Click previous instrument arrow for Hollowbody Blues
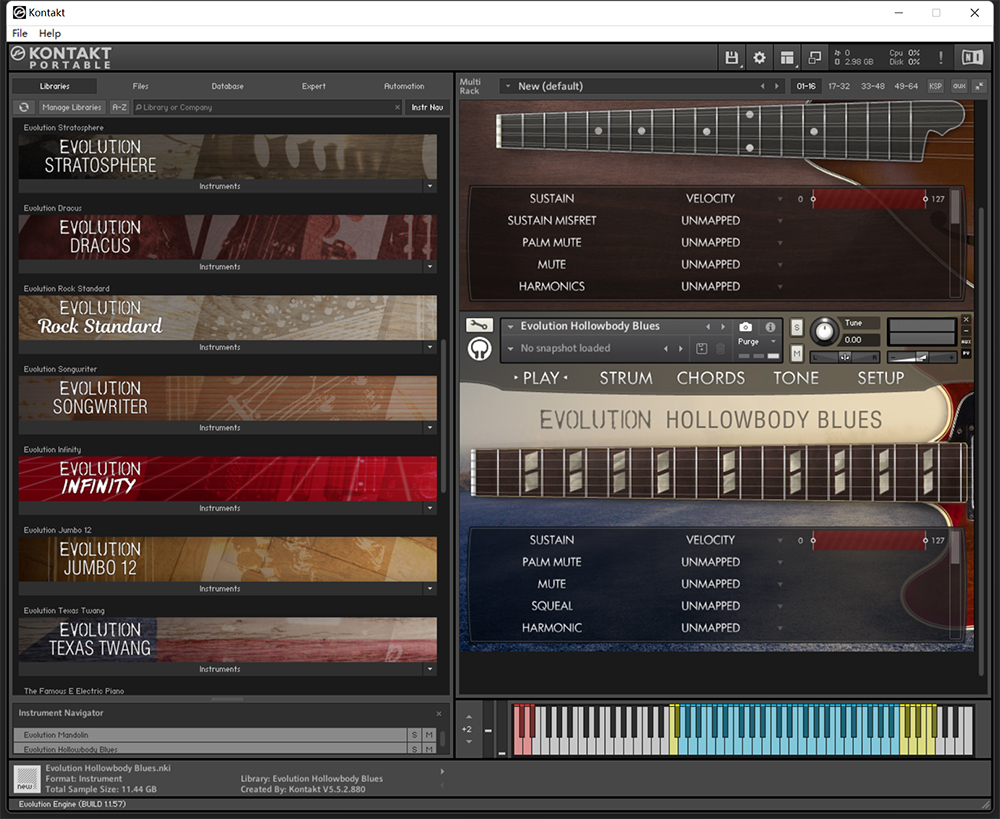Viewport: 1000px width, 819px height. click(x=708, y=327)
